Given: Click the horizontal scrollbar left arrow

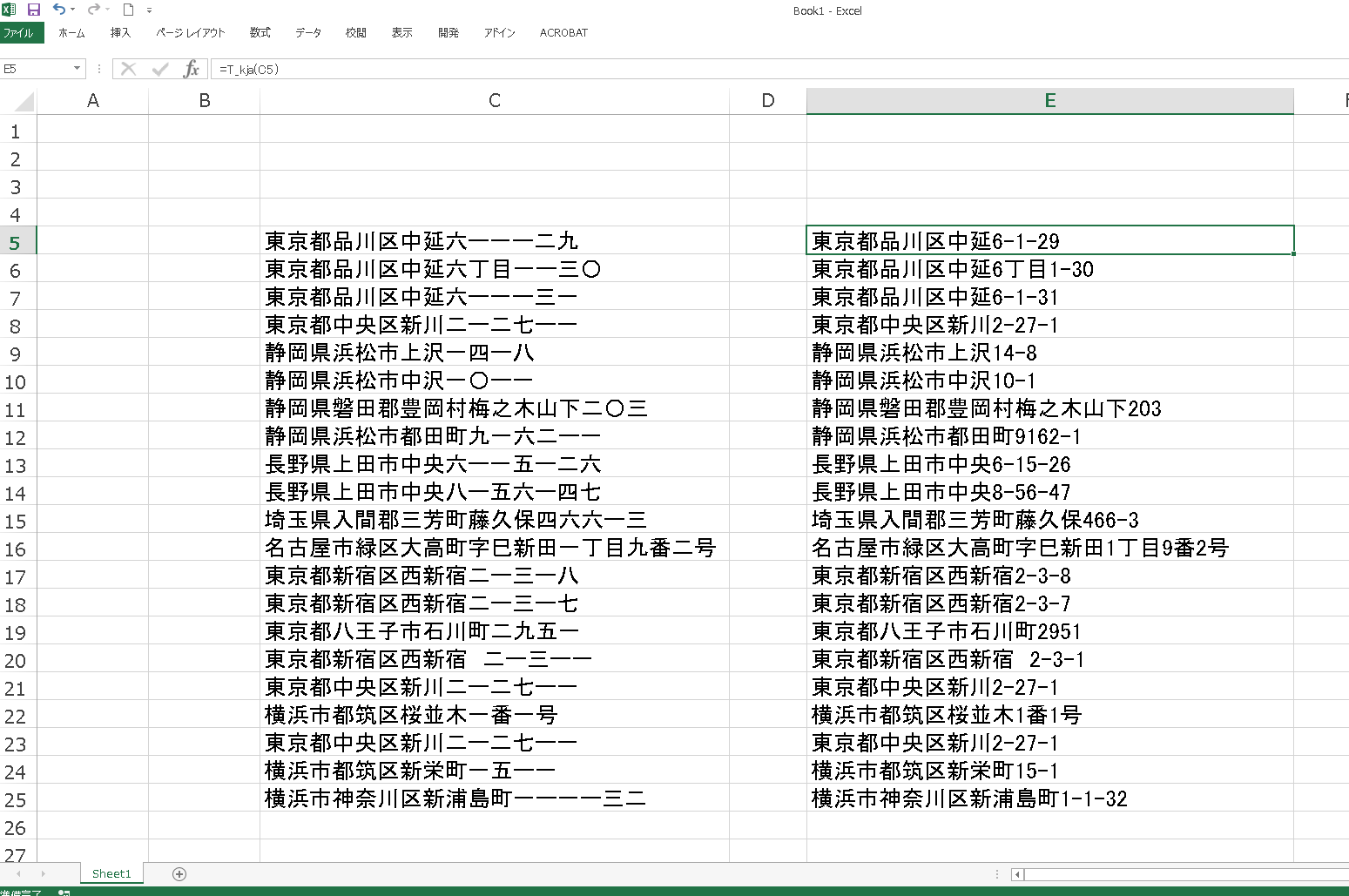Looking at the screenshot, I should click(1017, 874).
